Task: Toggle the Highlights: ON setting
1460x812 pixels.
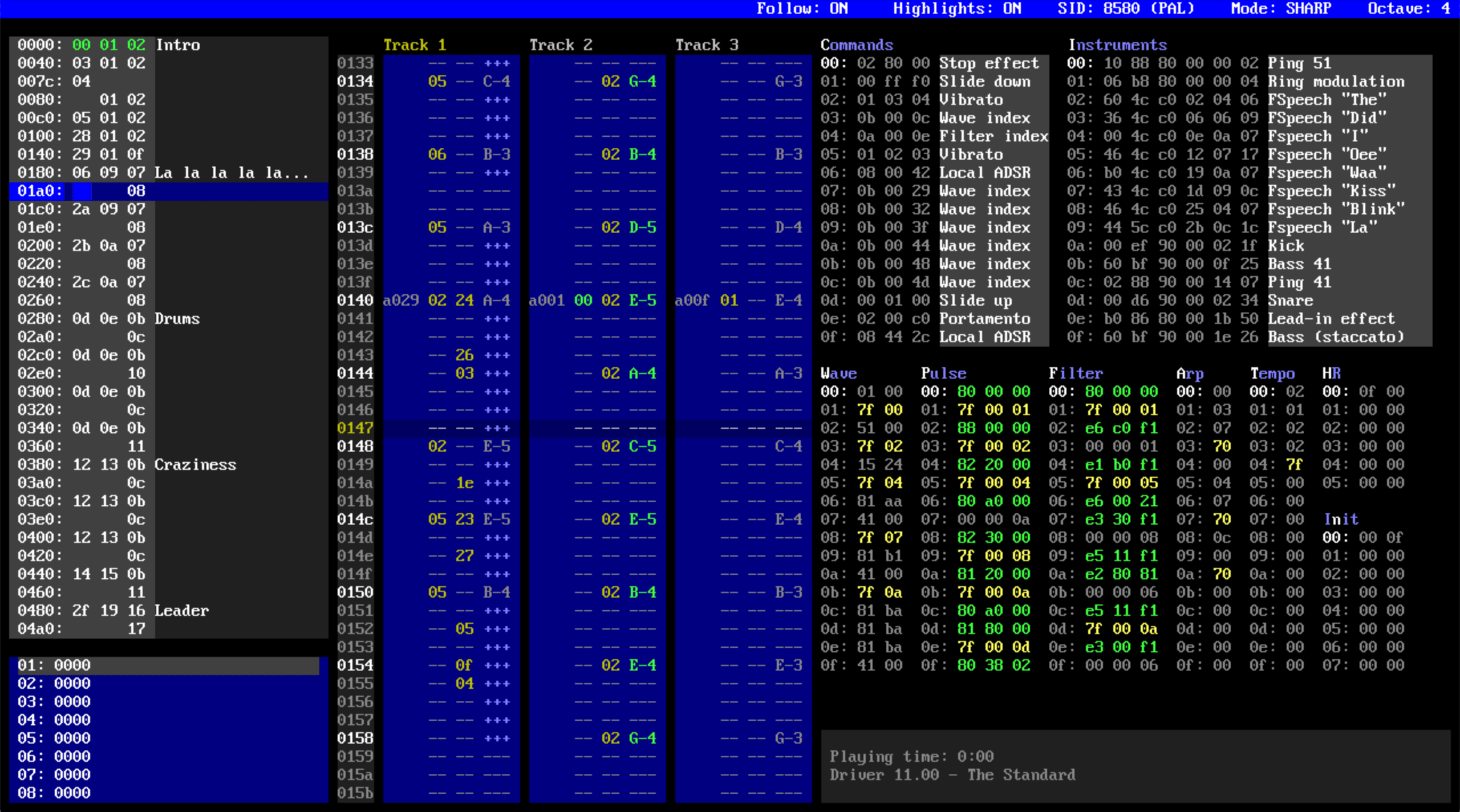Action: tap(956, 9)
